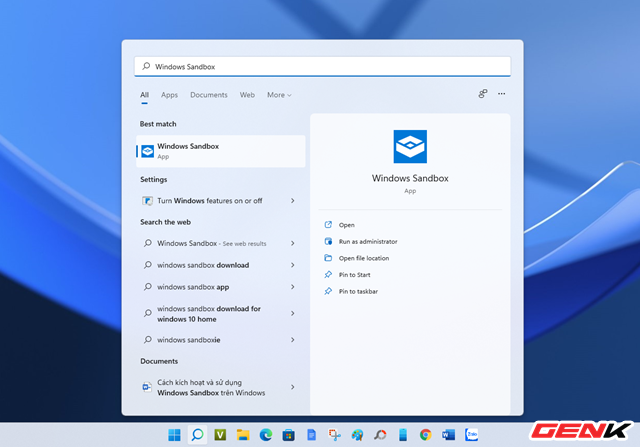Image resolution: width=640 pixels, height=447 pixels.
Task: Open the Snipping Tool on taskbar
Action: click(x=334, y=435)
